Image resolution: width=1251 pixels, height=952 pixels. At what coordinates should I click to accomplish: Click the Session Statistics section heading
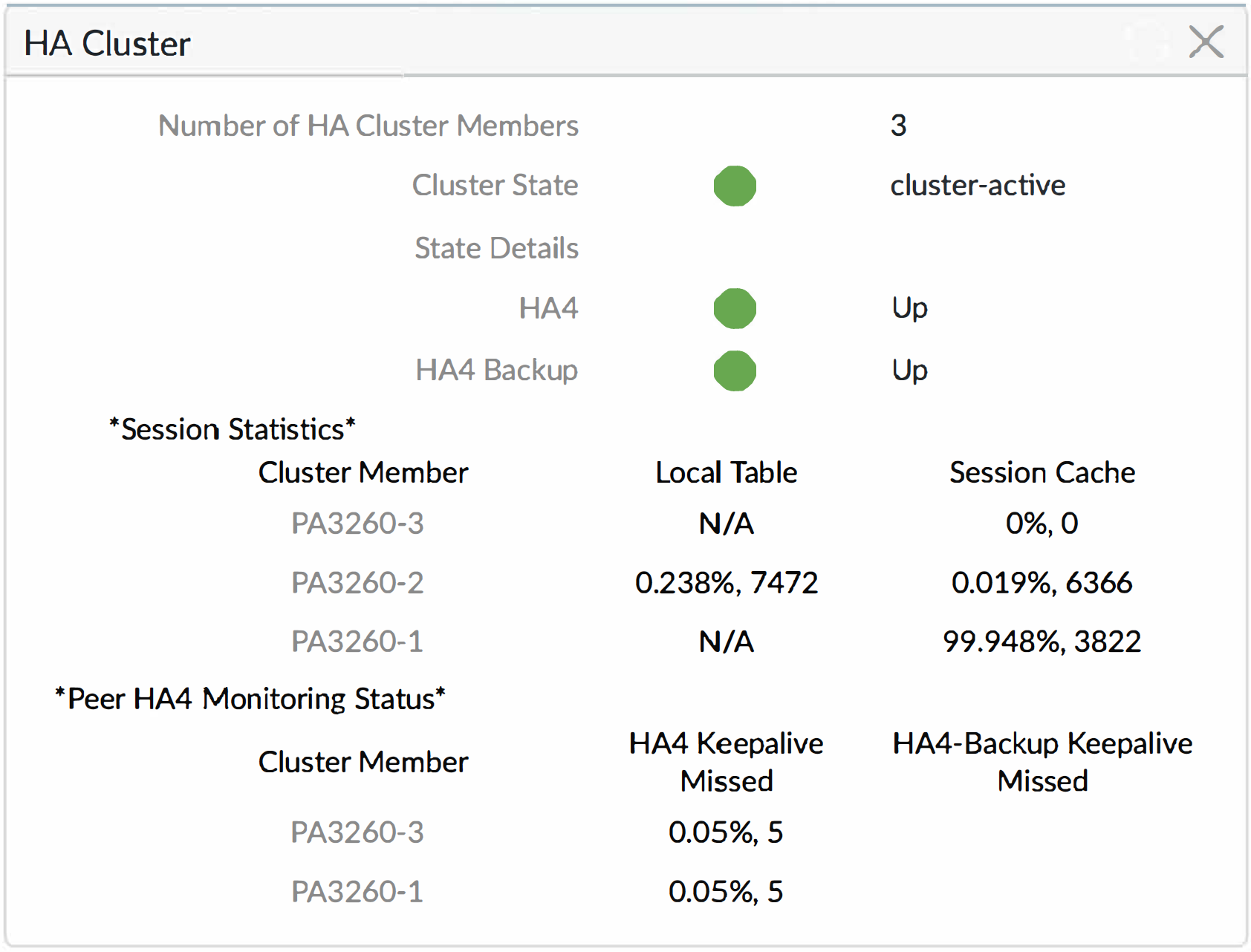[x=233, y=429]
